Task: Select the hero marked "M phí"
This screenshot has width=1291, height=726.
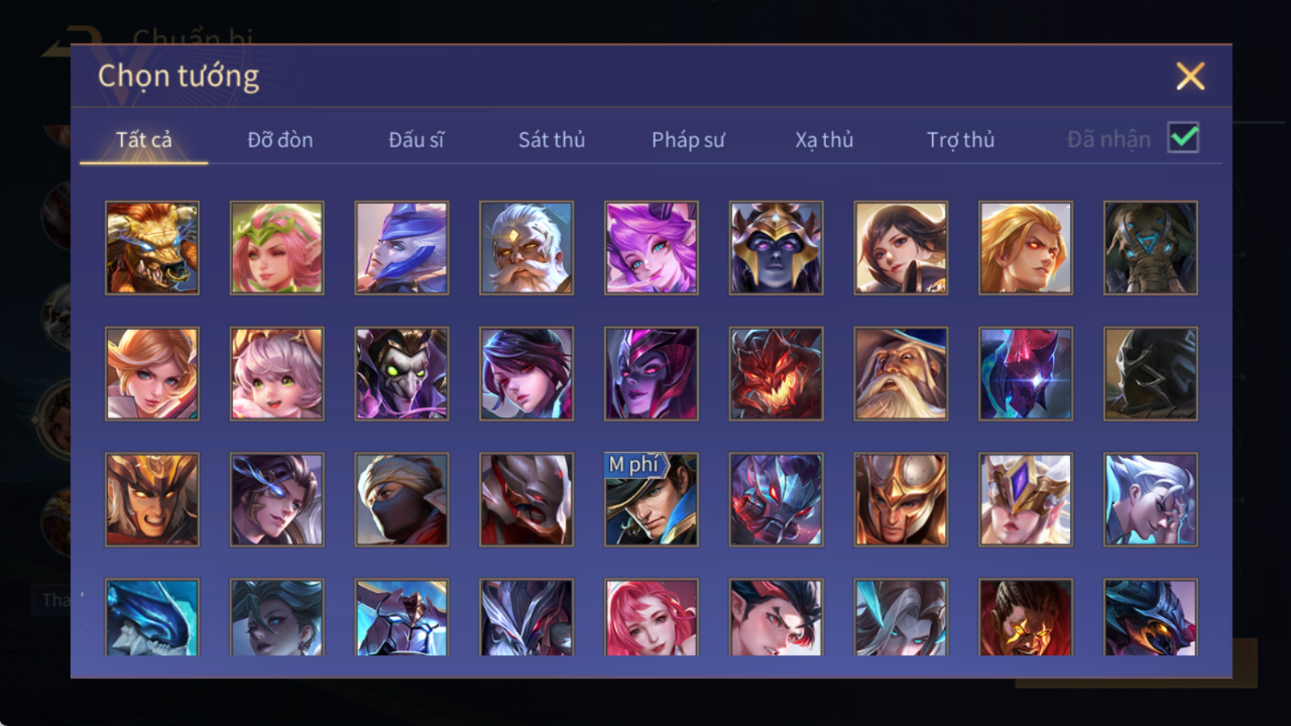Action: tap(651, 500)
